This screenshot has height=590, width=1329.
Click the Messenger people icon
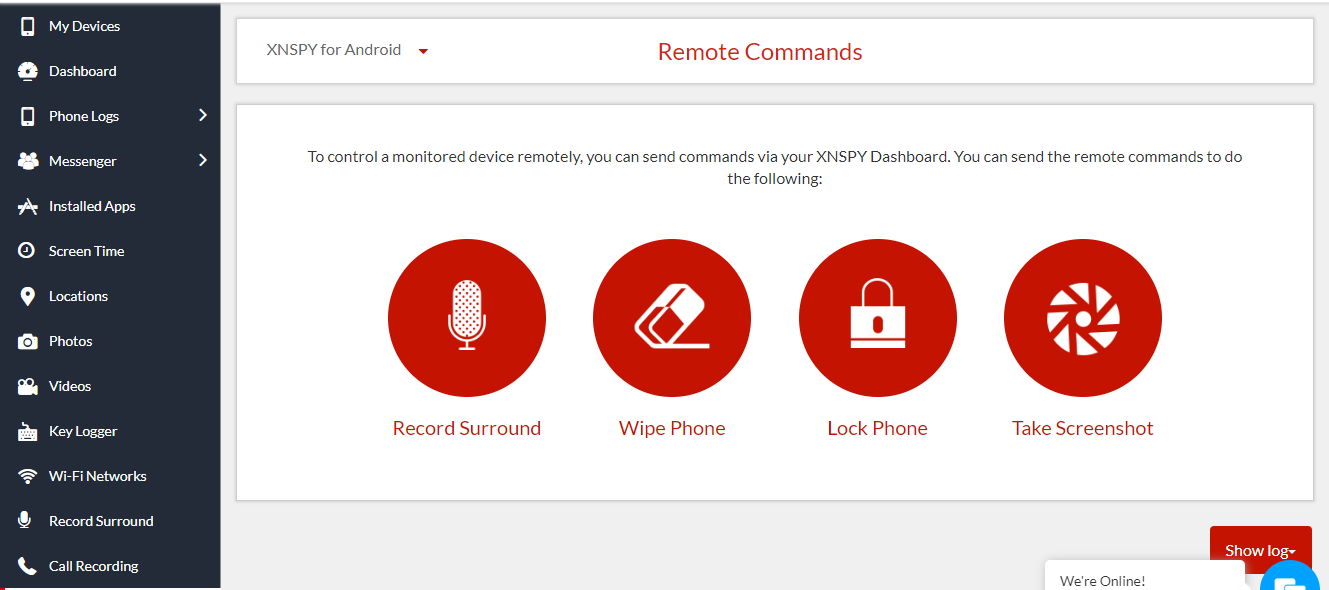tap(28, 161)
